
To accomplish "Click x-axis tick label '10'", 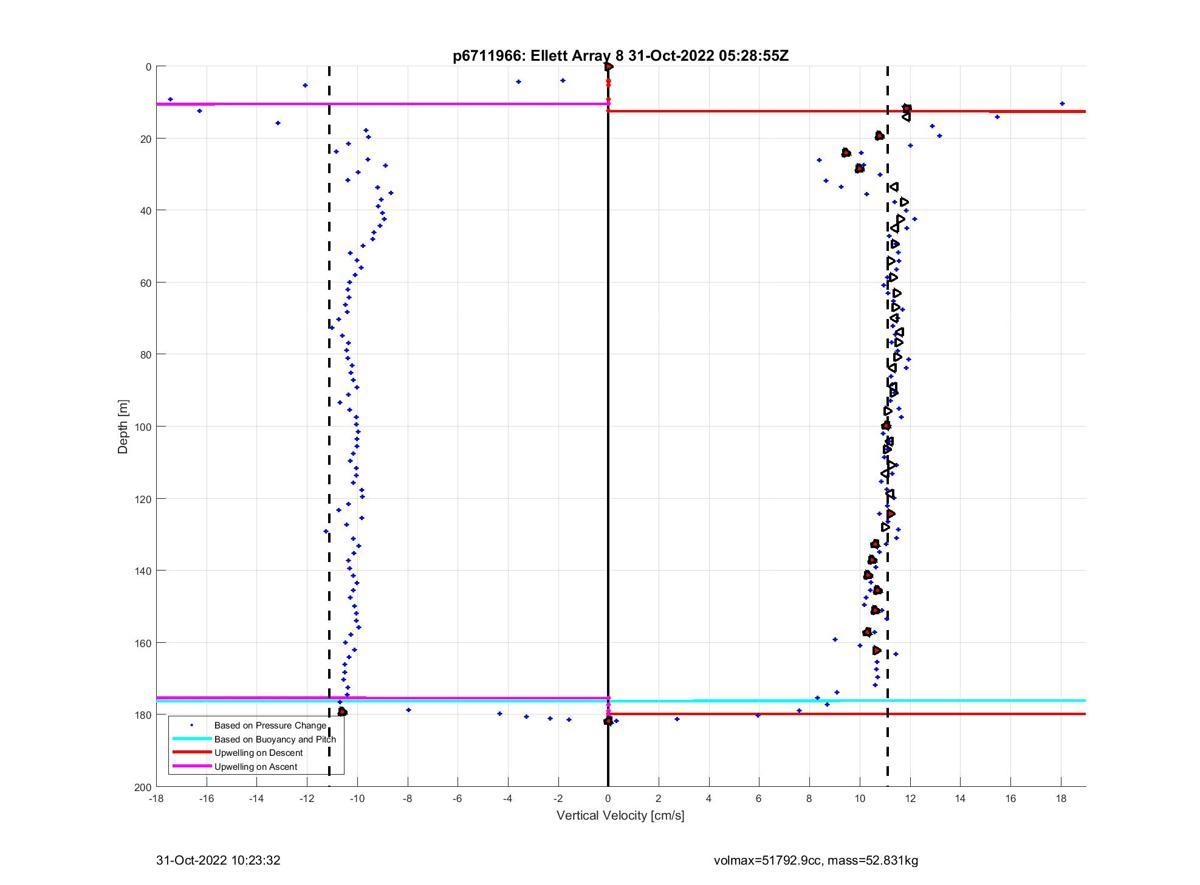I will 860,799.
